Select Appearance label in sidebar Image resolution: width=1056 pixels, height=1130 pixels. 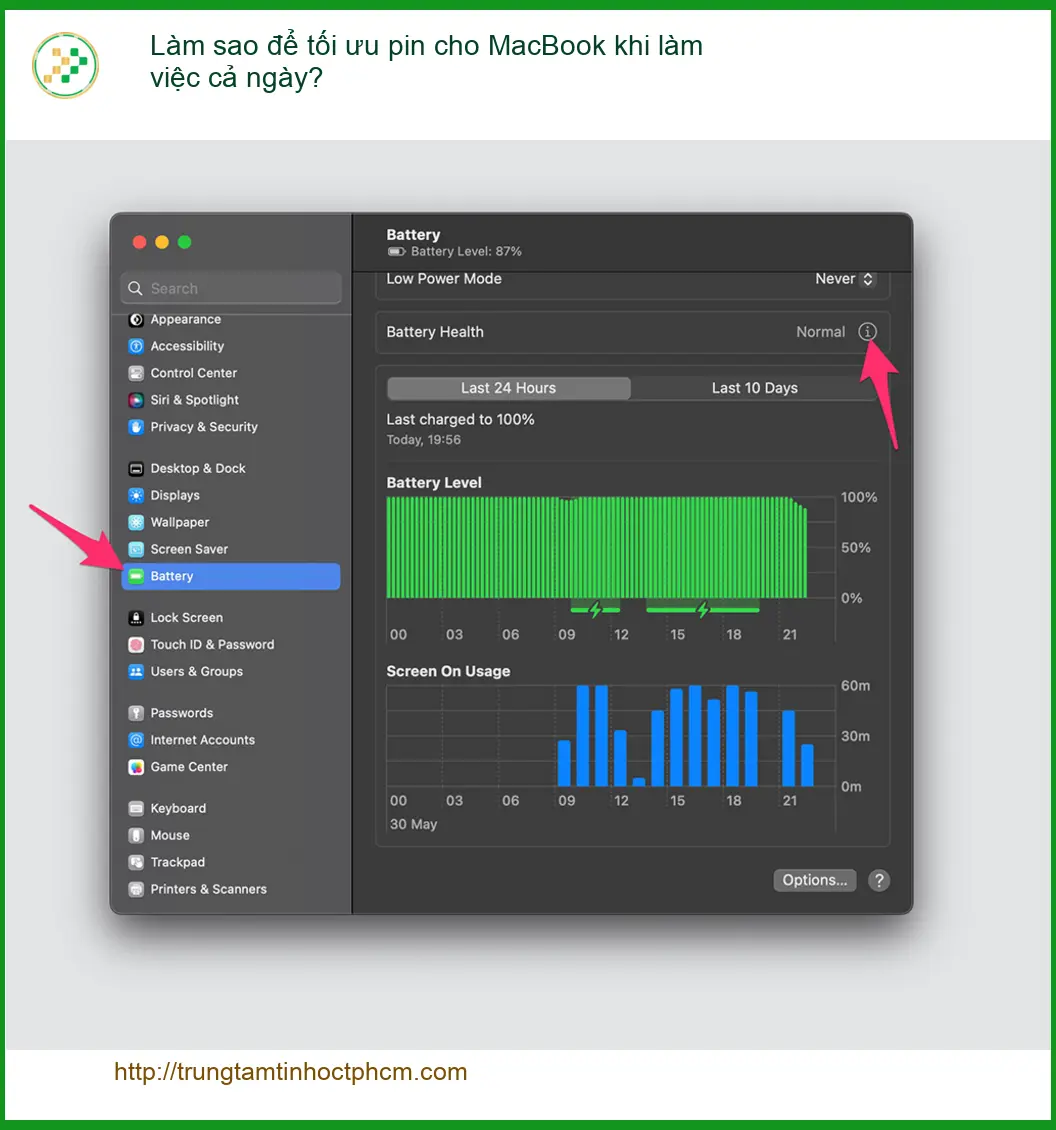point(185,319)
